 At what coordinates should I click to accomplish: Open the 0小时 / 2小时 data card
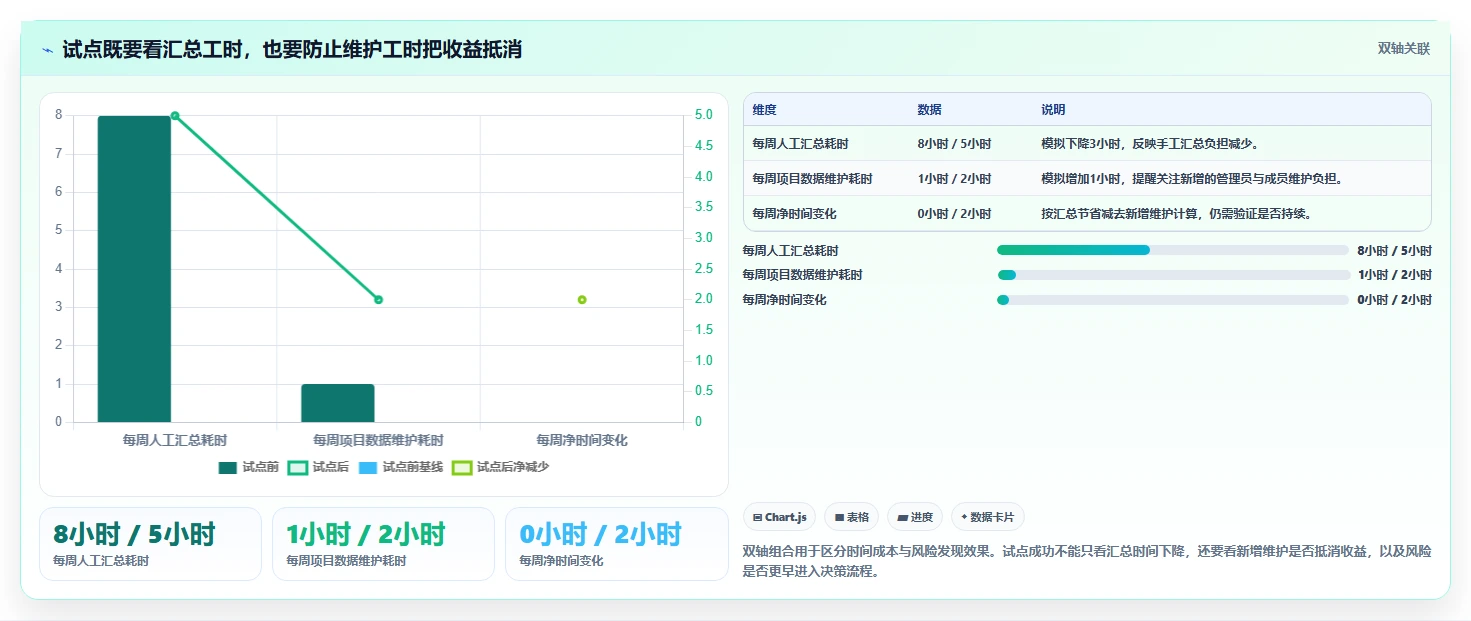pos(616,544)
